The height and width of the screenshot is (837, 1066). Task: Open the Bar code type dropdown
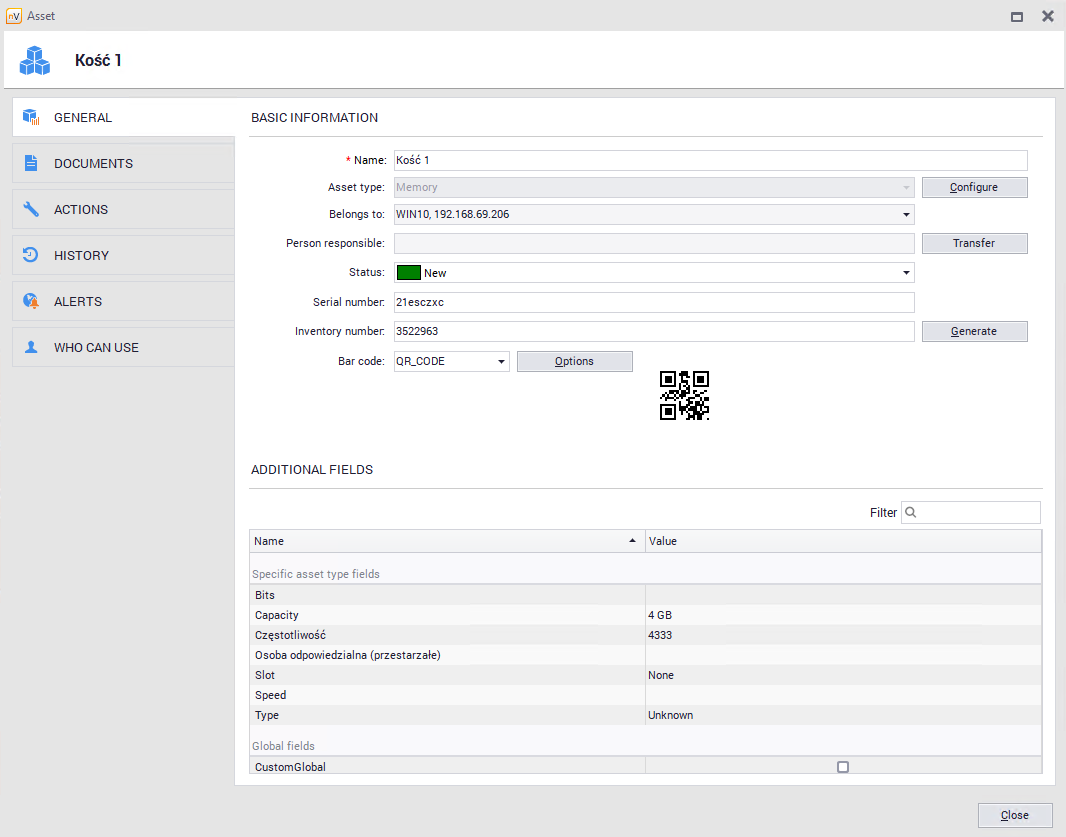click(501, 362)
